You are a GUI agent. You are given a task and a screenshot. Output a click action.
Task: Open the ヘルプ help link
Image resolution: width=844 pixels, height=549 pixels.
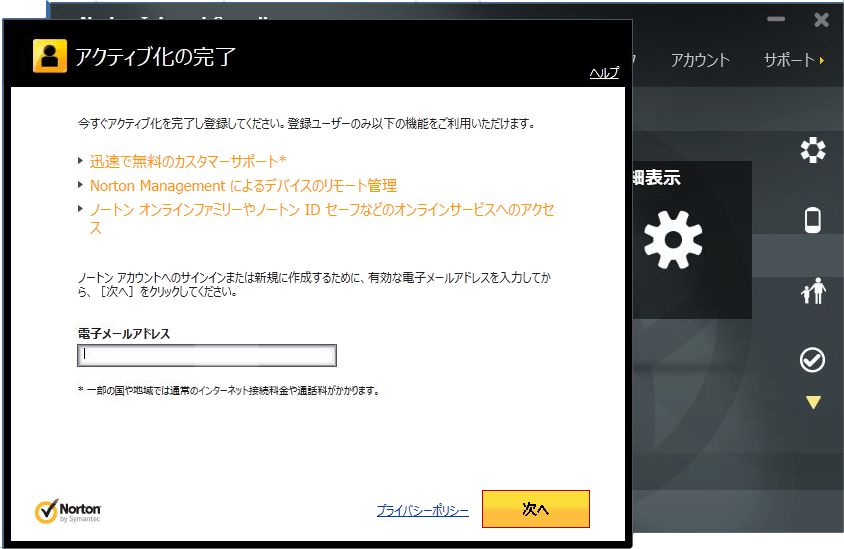point(604,73)
